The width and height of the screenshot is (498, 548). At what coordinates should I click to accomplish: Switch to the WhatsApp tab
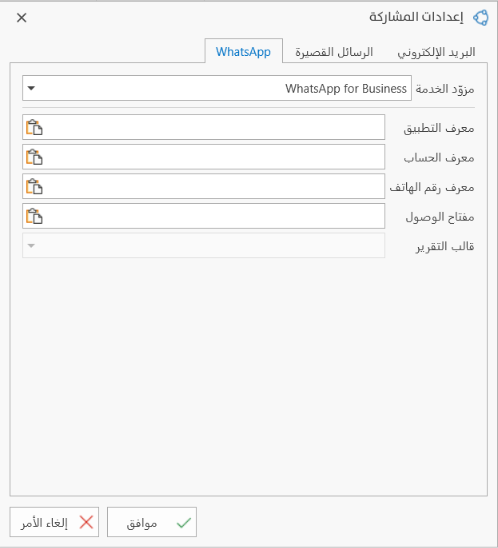pos(244,51)
